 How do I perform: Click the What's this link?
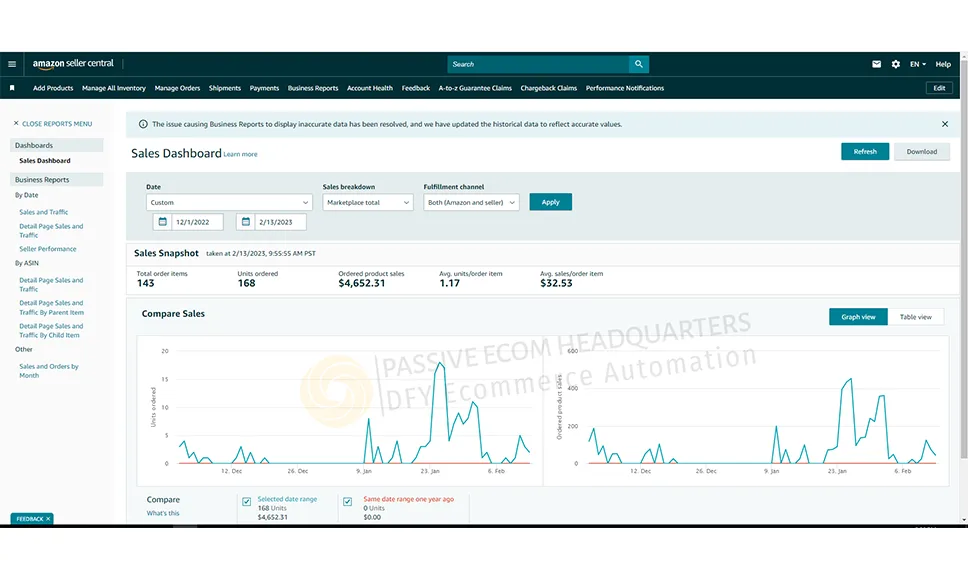tap(163, 513)
